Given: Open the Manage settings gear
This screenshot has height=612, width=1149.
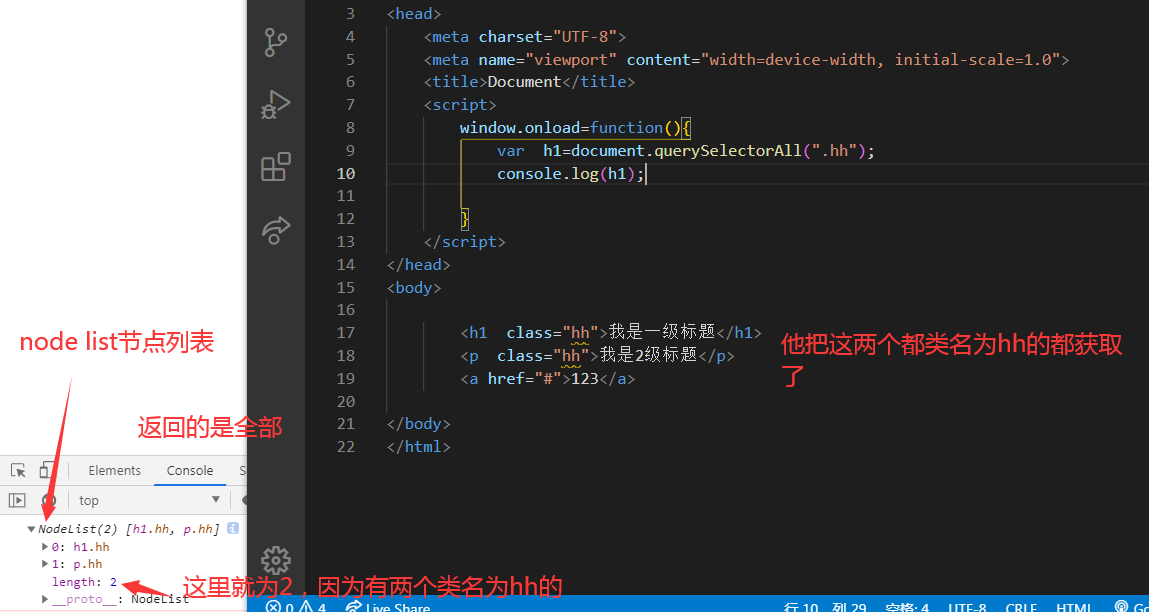Looking at the screenshot, I should tap(276, 560).
